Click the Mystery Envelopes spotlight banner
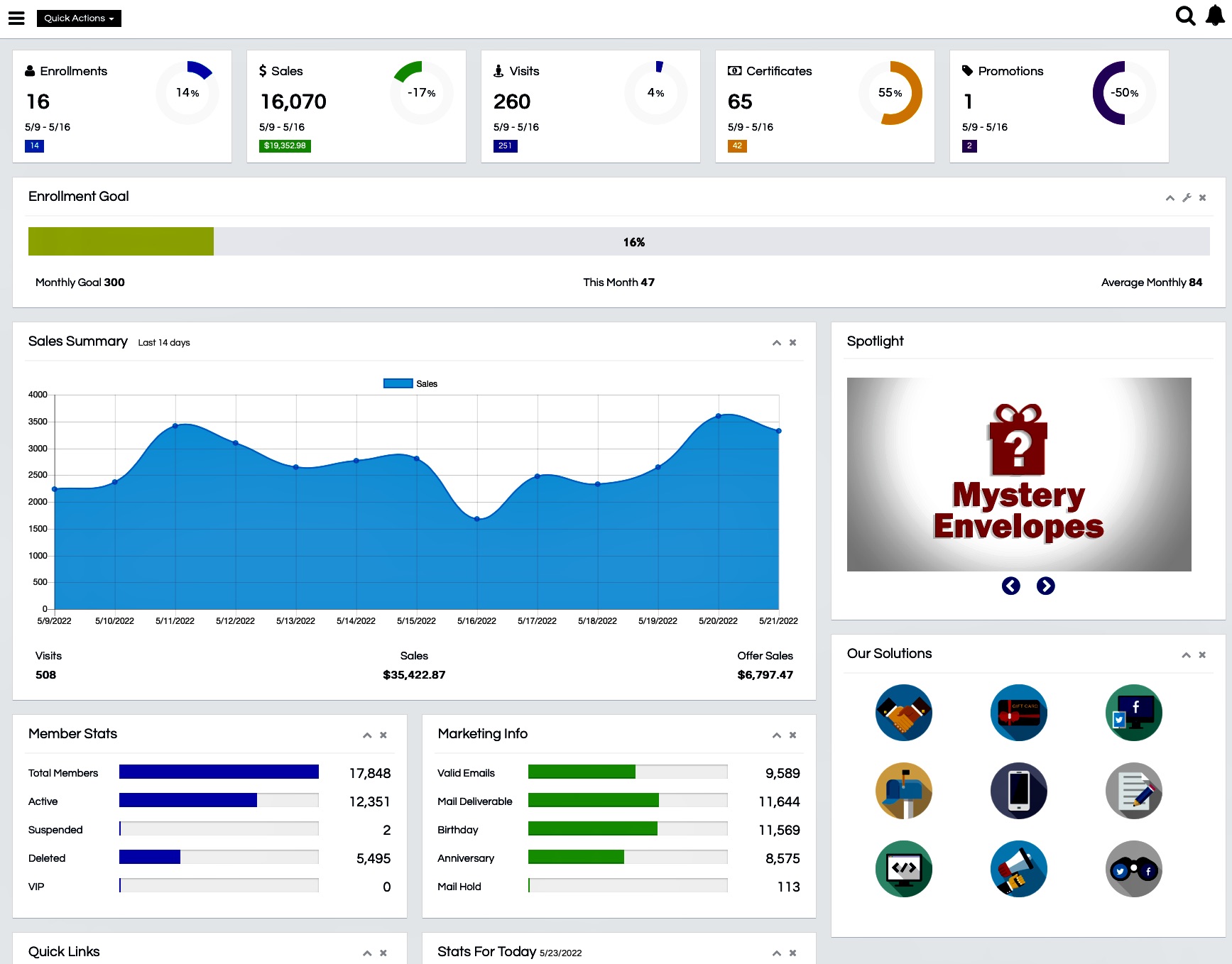The height and width of the screenshot is (964, 1232). coord(1019,474)
